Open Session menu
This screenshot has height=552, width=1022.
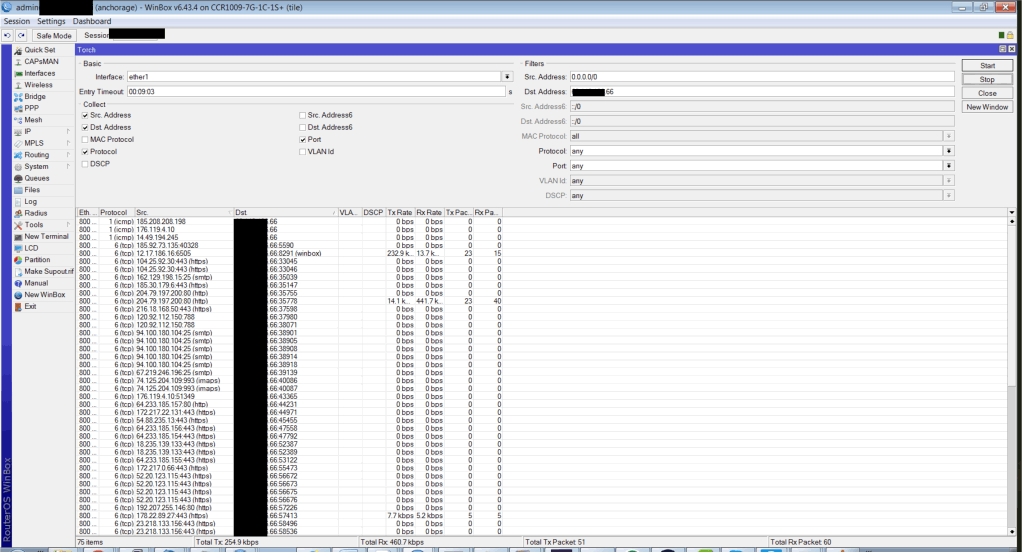point(17,22)
